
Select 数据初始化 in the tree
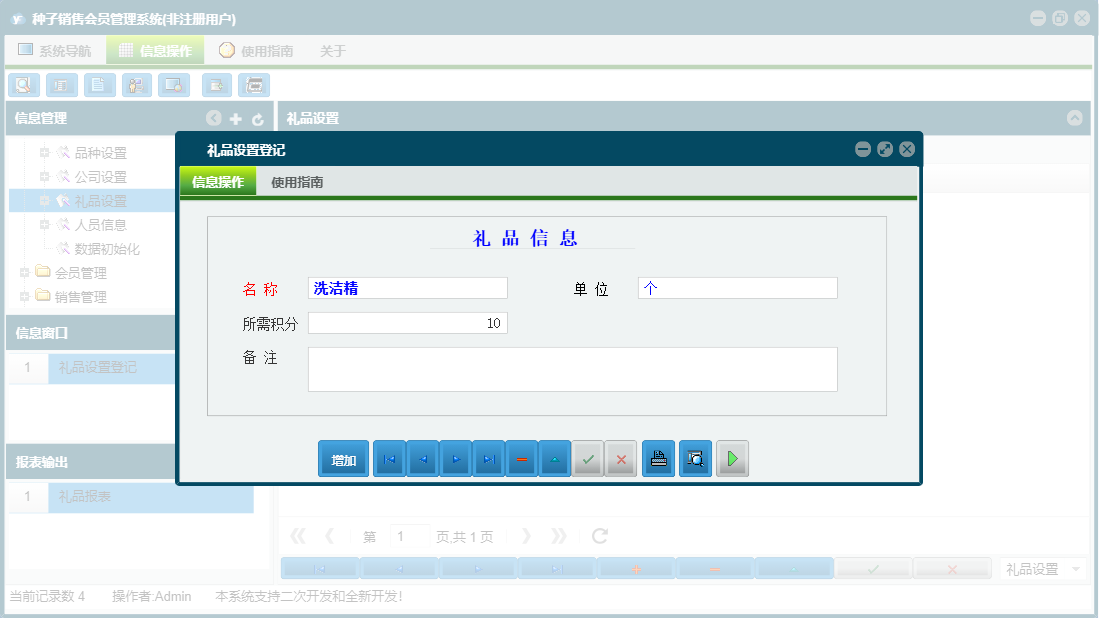click(107, 249)
